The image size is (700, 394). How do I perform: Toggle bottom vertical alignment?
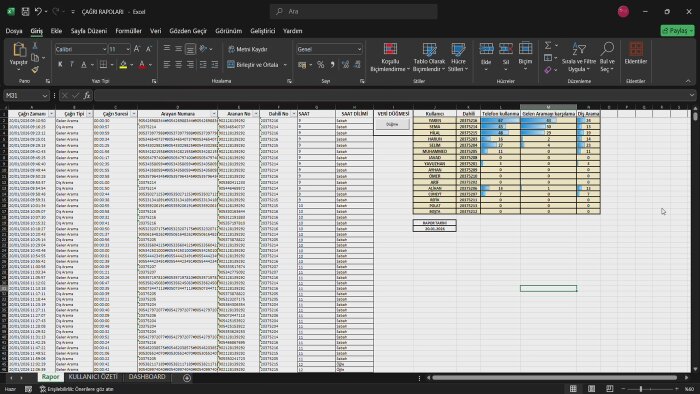tap(190, 49)
